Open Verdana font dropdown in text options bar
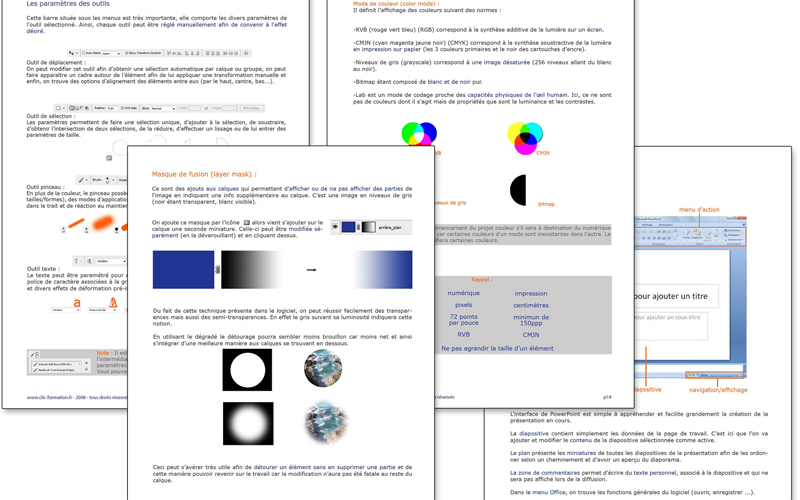The width and height of the screenshot is (800, 500). (x=111, y=261)
